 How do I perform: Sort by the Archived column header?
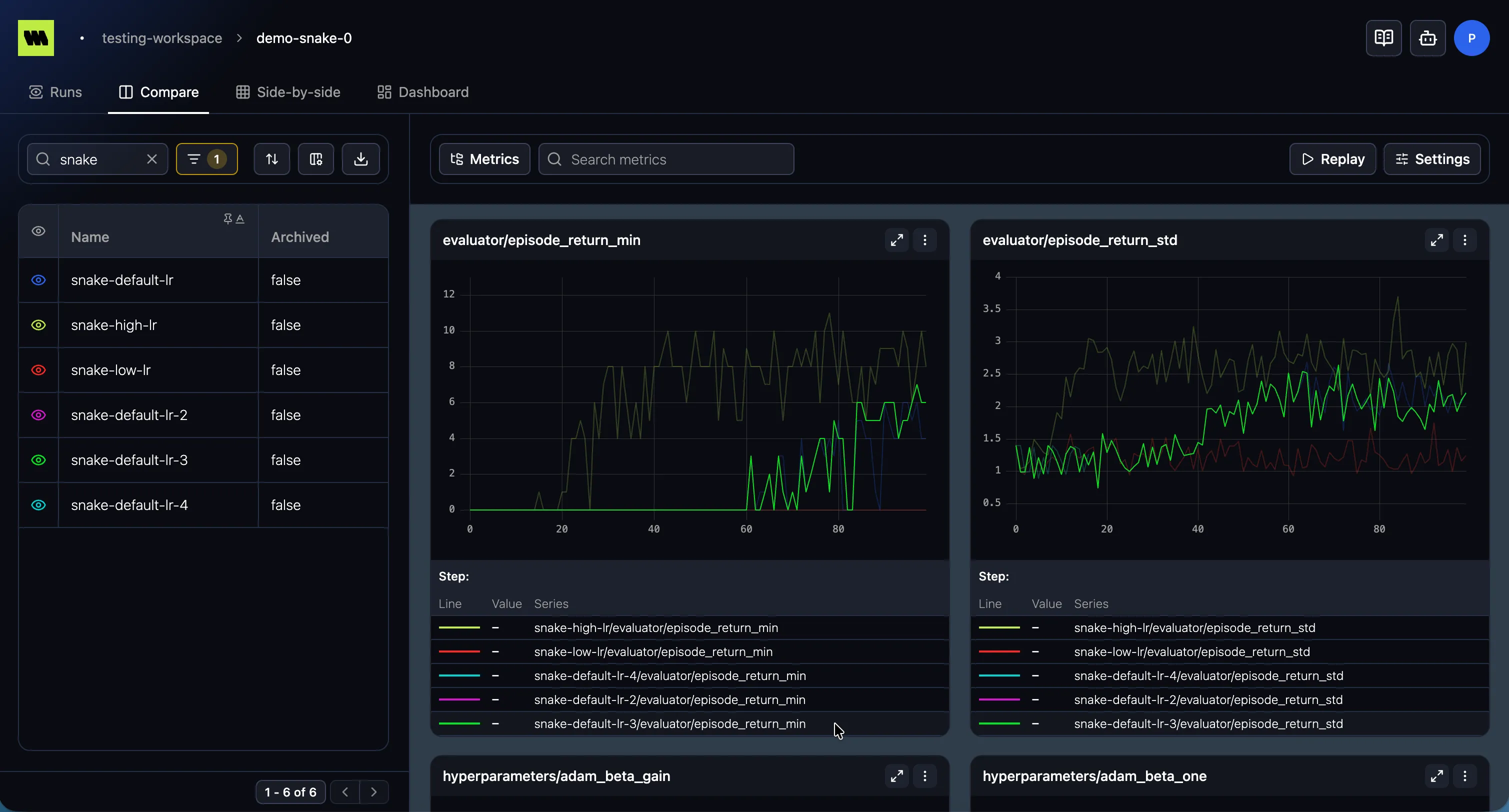(x=300, y=237)
